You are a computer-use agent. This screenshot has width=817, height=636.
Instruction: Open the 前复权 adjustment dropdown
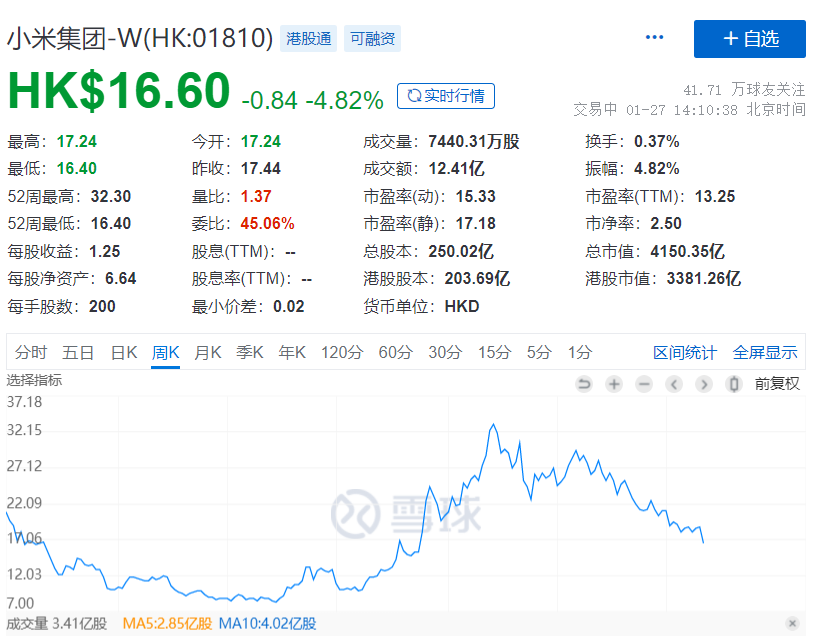point(777,384)
